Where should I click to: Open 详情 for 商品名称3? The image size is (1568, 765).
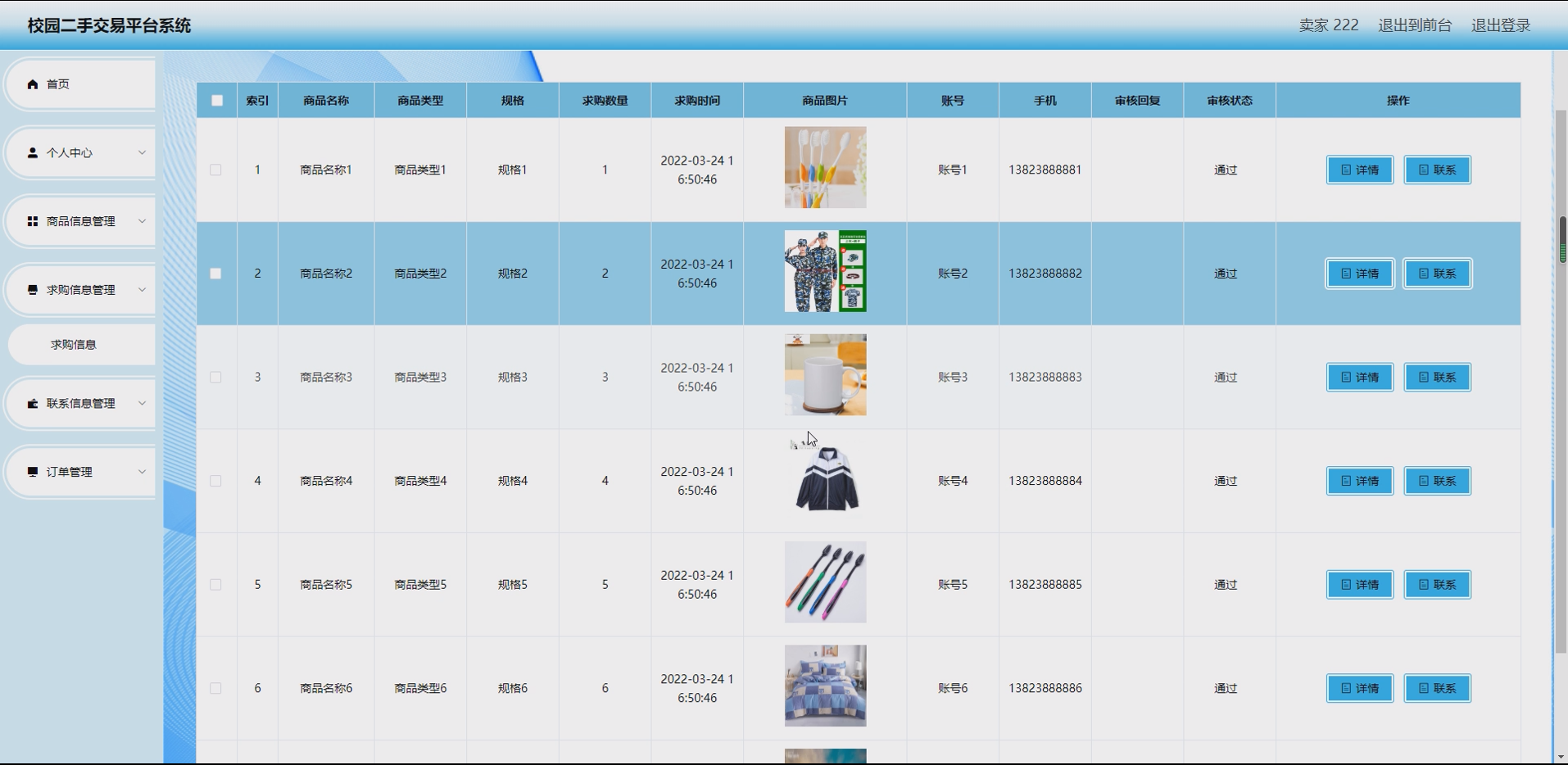tap(1360, 377)
